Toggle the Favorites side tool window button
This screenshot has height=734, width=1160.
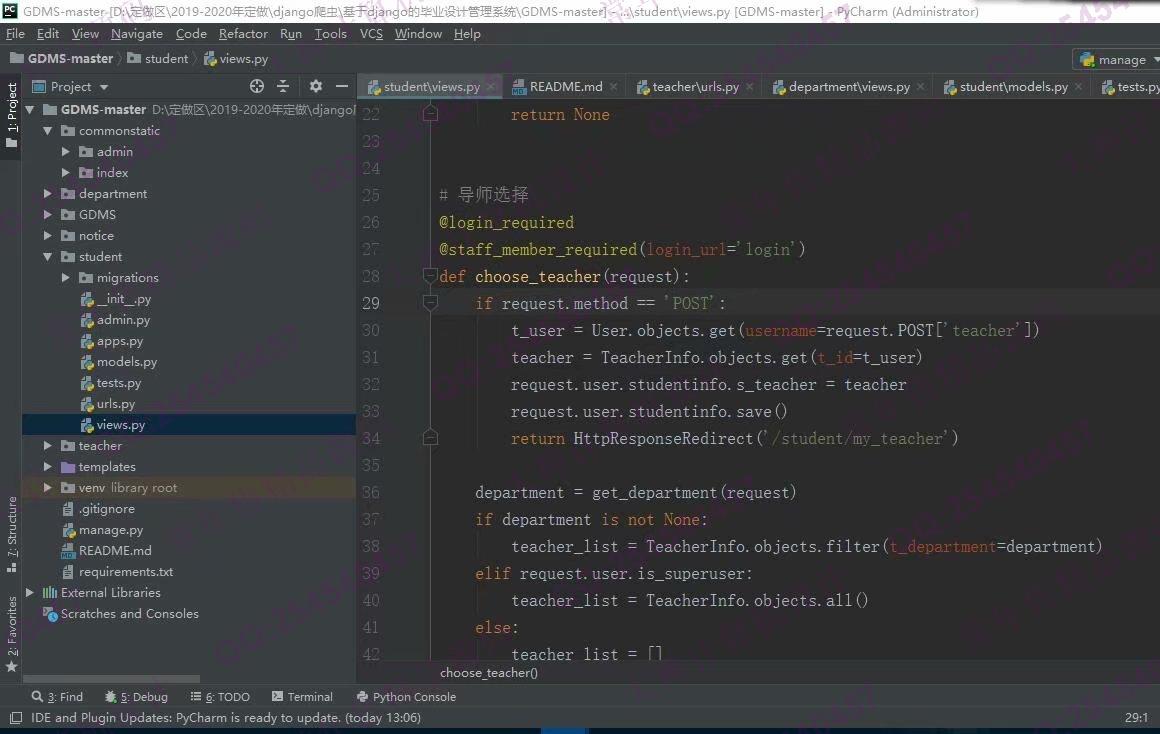point(11,633)
